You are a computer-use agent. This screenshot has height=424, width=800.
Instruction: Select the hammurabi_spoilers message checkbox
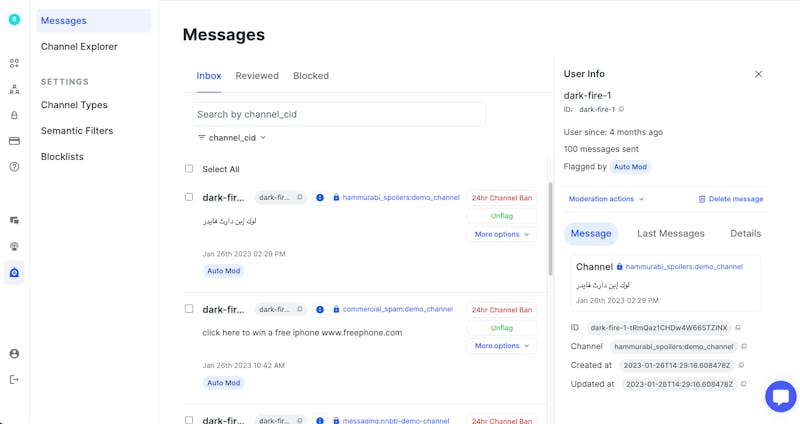point(189,197)
